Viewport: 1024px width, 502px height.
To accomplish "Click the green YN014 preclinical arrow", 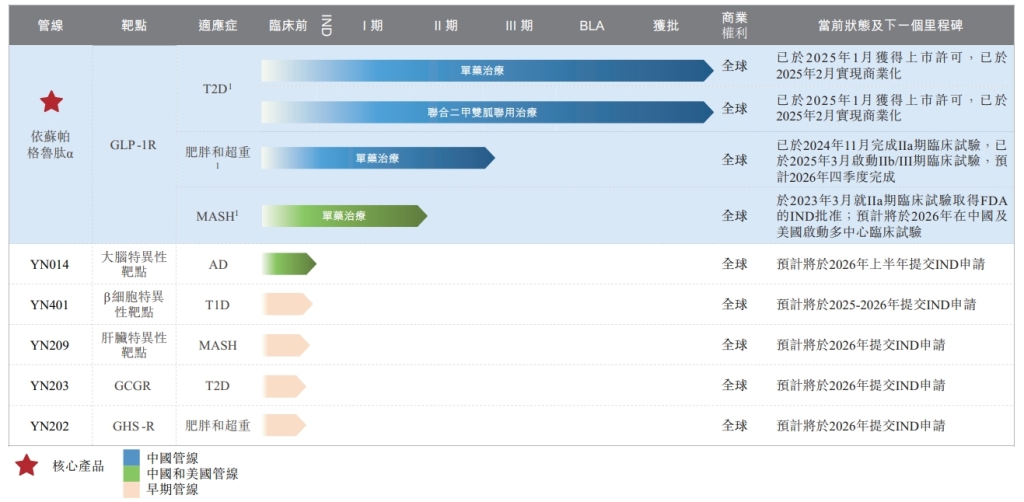I will click(289, 264).
